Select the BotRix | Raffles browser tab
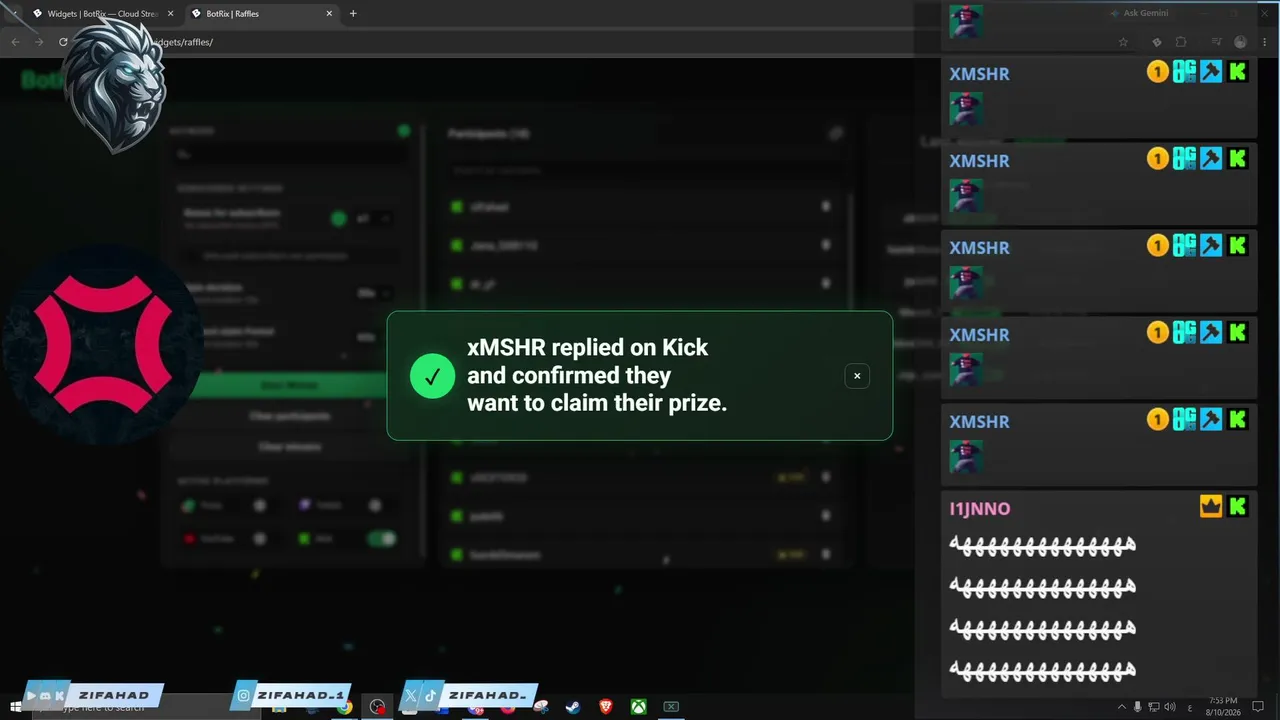This screenshot has width=1280, height=720. [260, 14]
